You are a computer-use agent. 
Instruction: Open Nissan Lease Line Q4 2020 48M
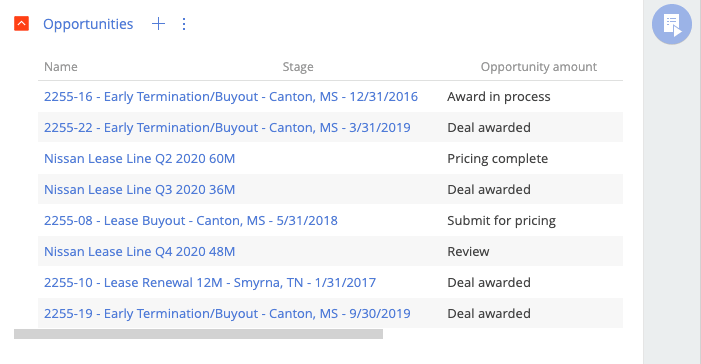tap(139, 251)
